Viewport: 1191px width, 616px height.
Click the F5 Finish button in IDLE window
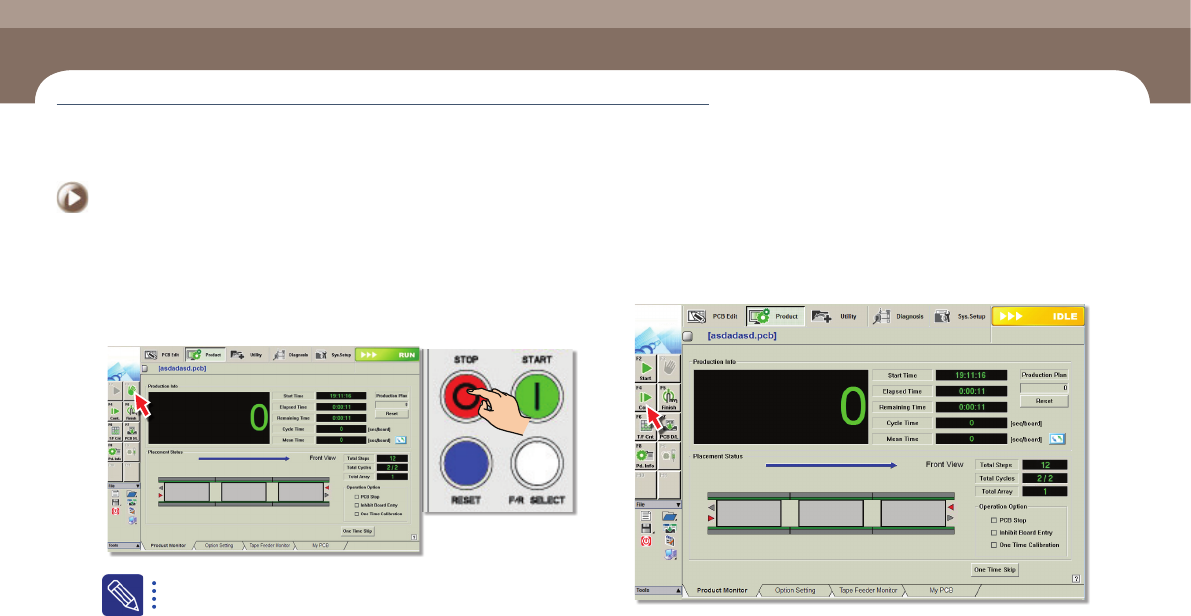point(669,398)
